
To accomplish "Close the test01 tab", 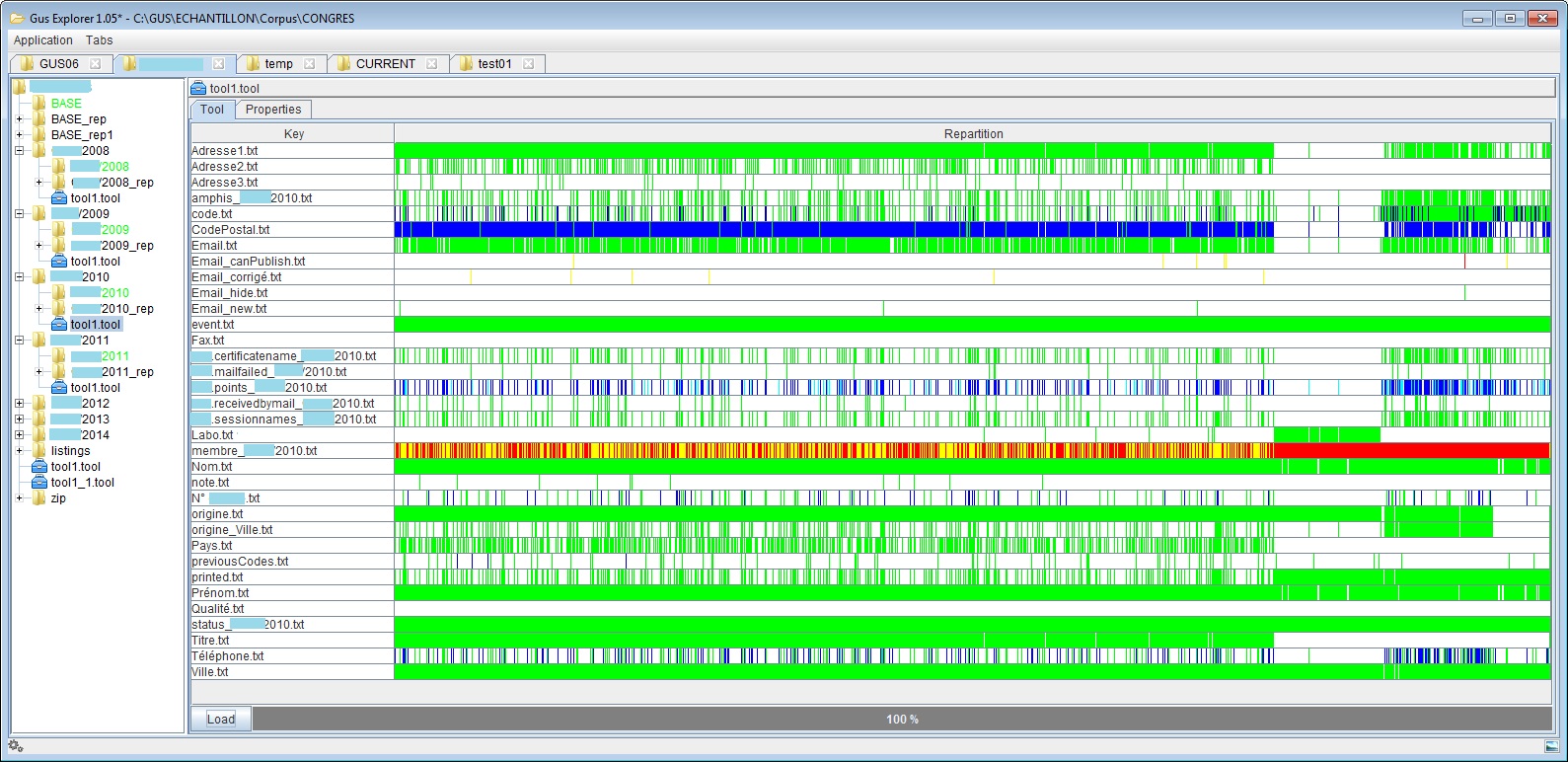I will pos(529,64).
